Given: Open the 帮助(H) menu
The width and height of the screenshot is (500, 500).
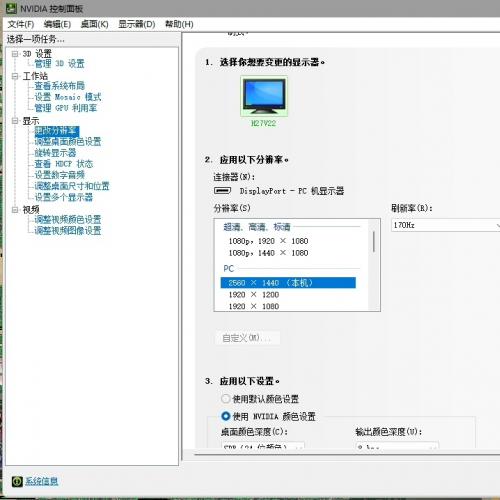Looking at the screenshot, I should (179, 24).
